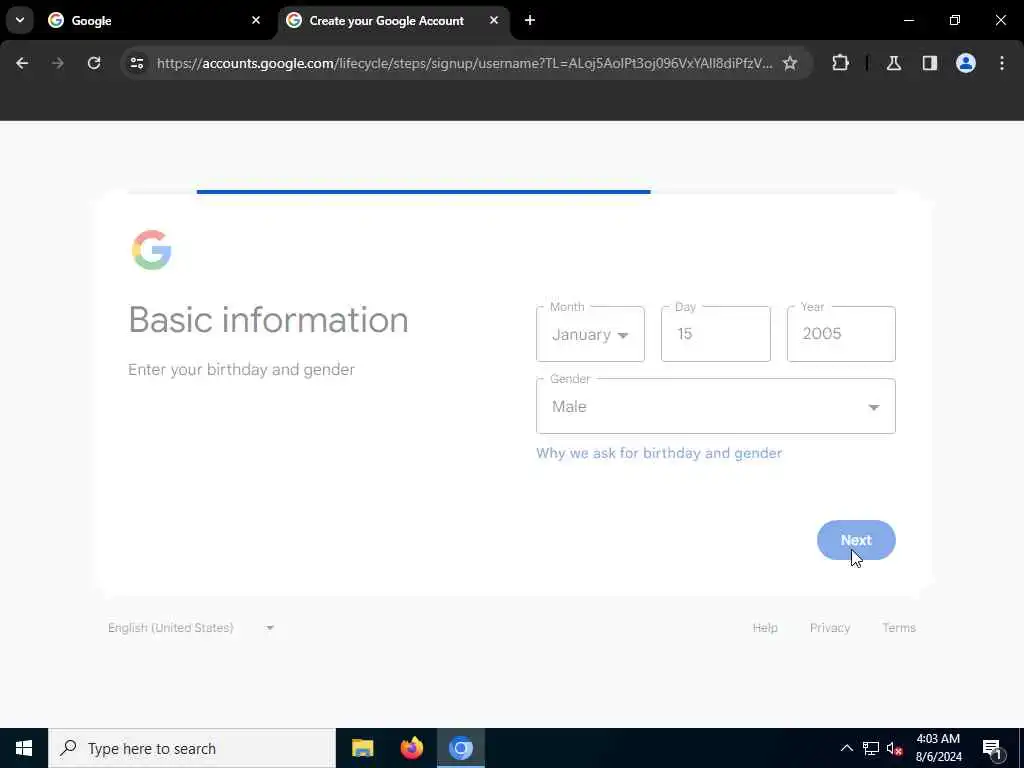Expand the Month dropdown showing January
The width and height of the screenshot is (1024, 768).
tap(590, 334)
